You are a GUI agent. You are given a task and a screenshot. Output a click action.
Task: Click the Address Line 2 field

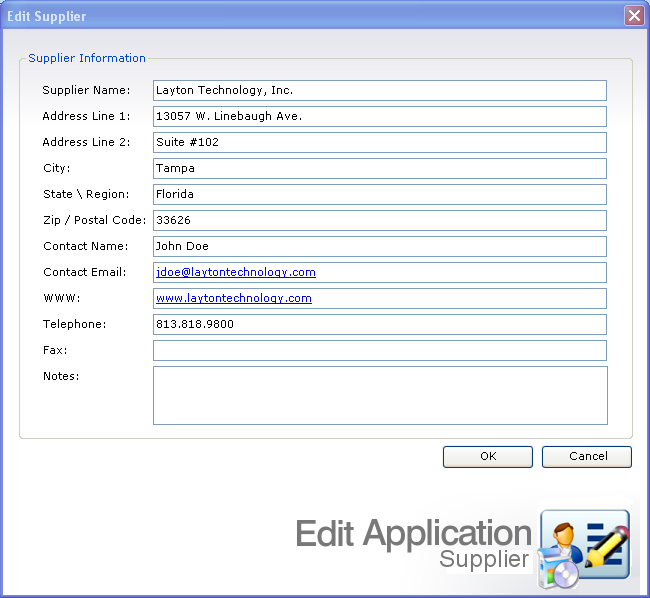click(x=380, y=143)
